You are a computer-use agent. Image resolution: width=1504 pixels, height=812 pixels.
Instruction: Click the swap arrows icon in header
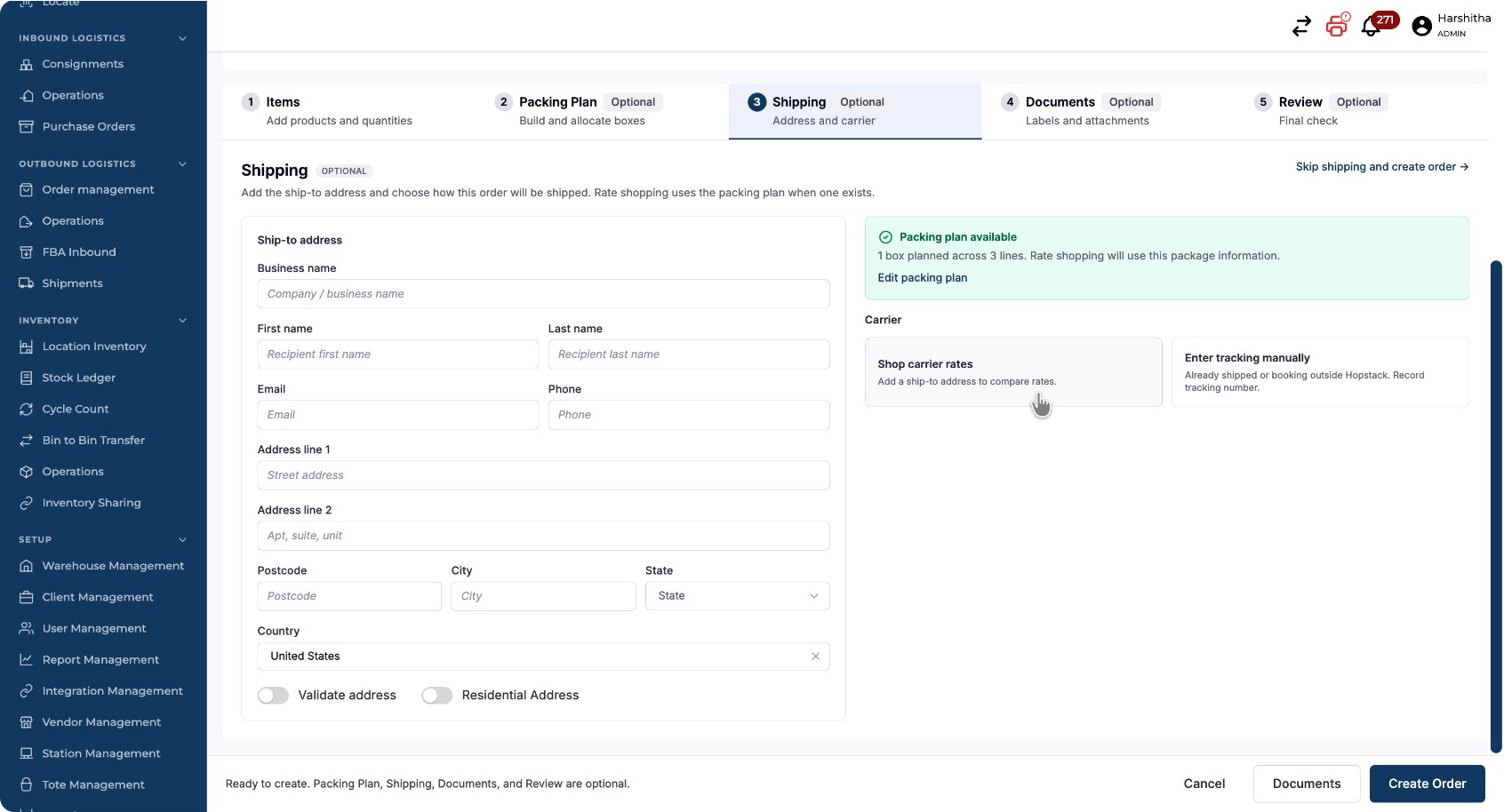tap(1301, 27)
